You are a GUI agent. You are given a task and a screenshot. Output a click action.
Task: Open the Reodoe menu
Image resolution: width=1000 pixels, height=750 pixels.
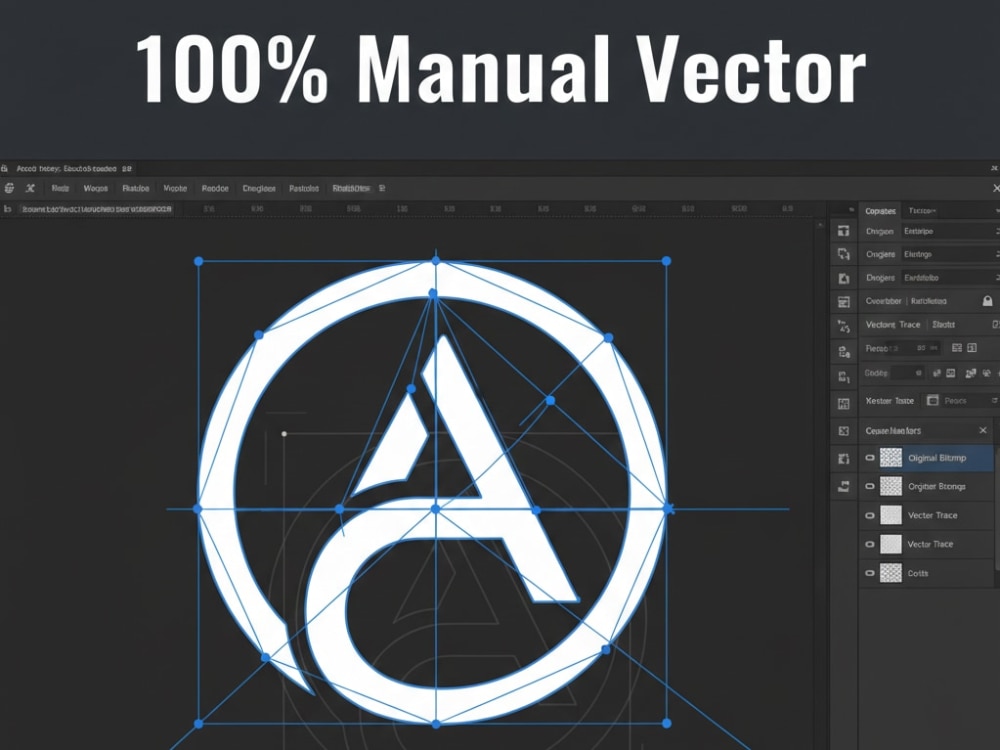215,188
